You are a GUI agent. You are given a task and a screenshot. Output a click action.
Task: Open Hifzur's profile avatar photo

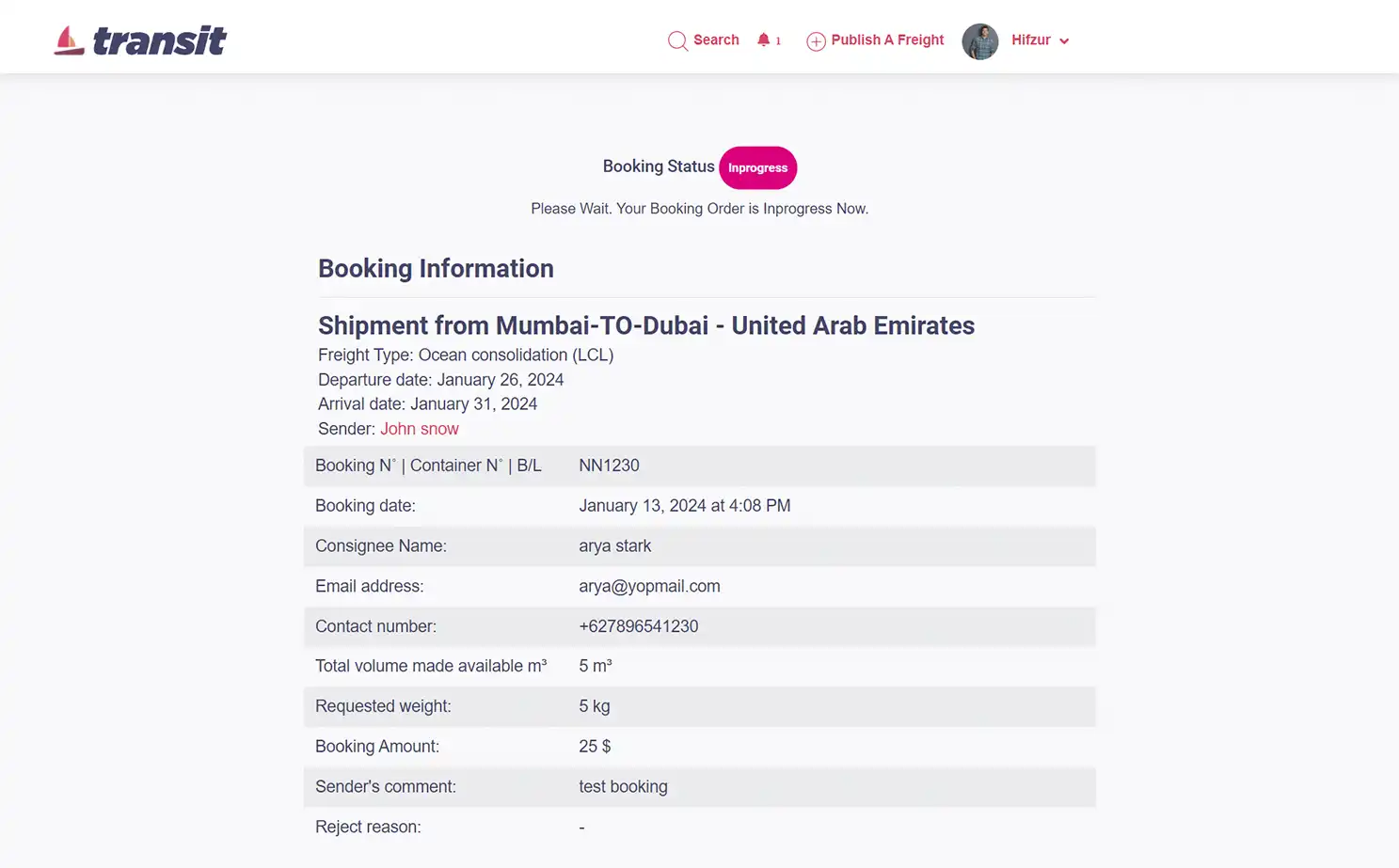(x=979, y=40)
